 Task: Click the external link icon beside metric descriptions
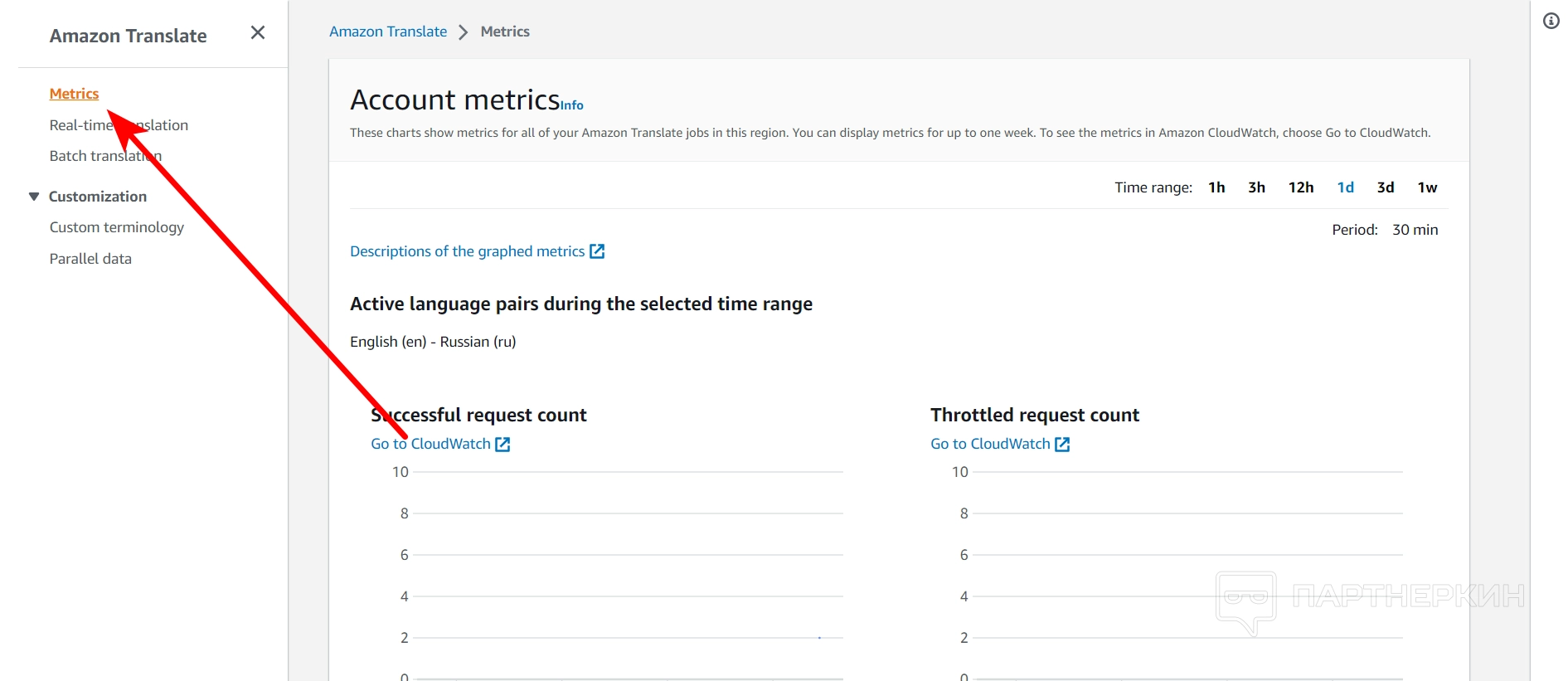[x=597, y=251]
